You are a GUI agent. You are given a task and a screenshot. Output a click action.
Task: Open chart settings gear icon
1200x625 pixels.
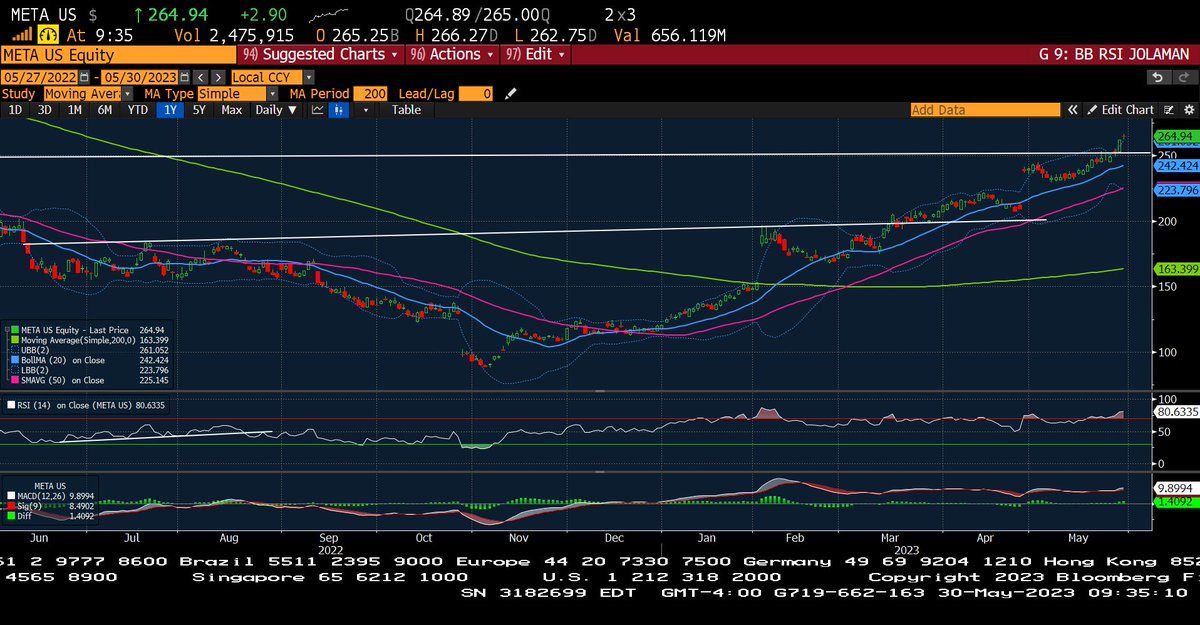tap(1189, 110)
